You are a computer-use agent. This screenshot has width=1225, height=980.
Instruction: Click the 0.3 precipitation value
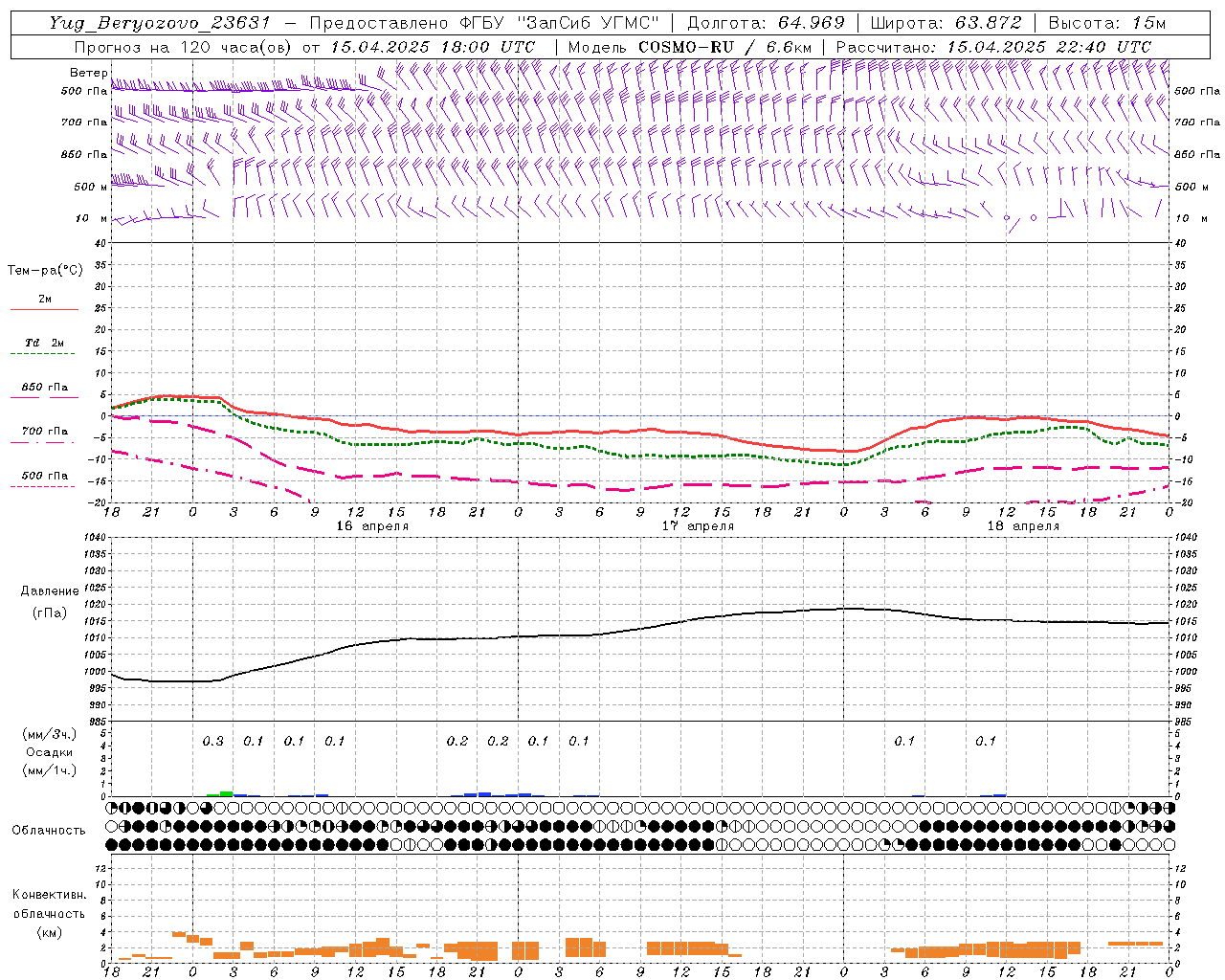[x=212, y=742]
